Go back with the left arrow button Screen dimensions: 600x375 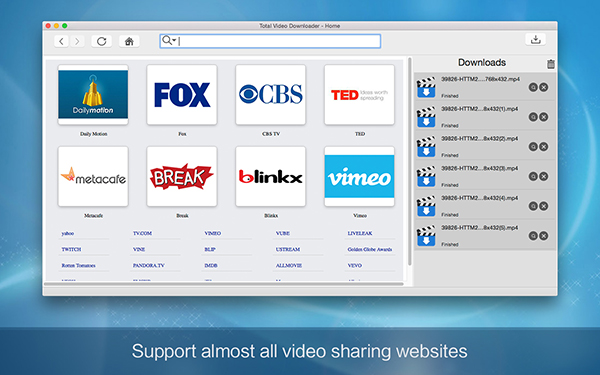(x=61, y=41)
